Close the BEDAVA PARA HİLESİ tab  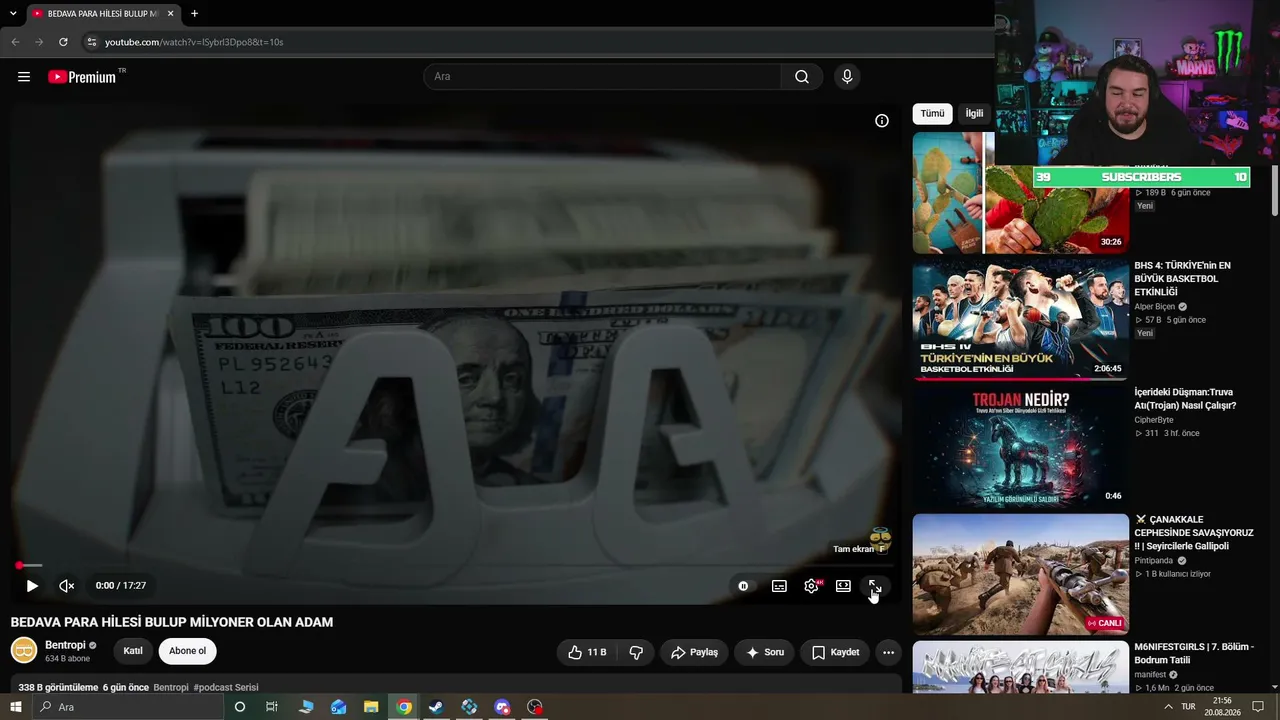(170, 14)
